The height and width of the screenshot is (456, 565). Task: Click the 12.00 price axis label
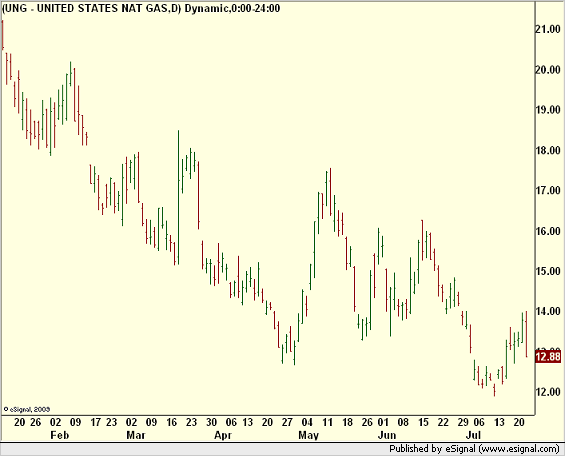[548, 392]
